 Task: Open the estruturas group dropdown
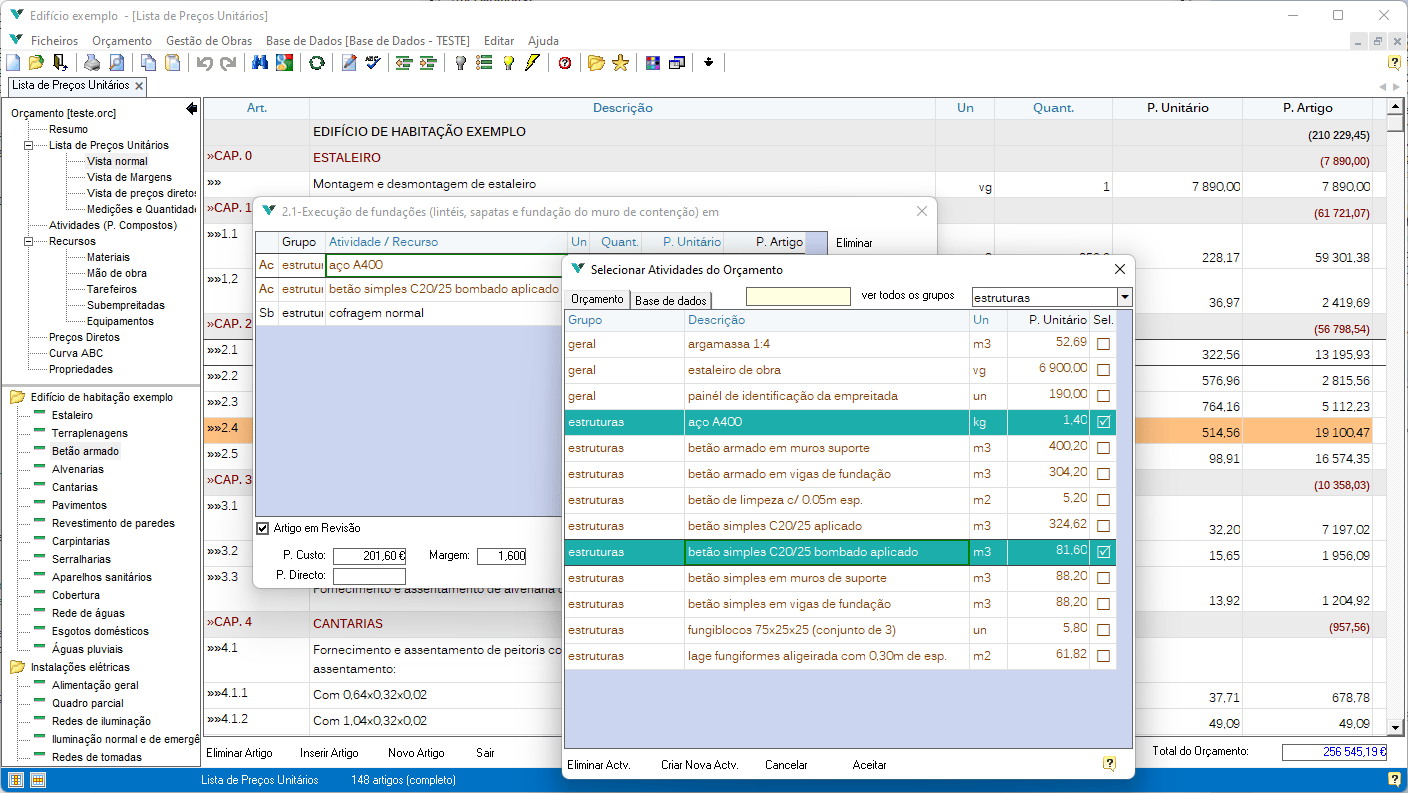tap(1124, 297)
